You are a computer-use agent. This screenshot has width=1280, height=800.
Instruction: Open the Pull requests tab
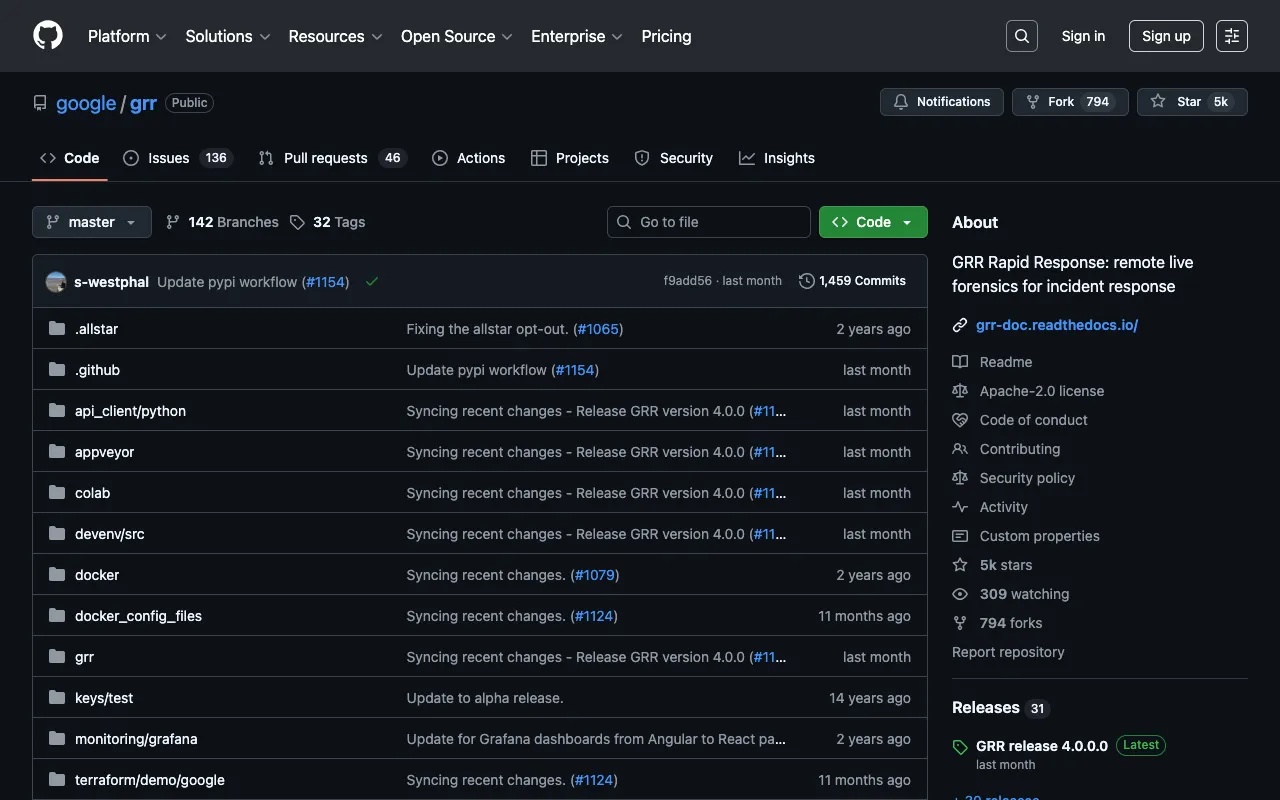point(325,158)
